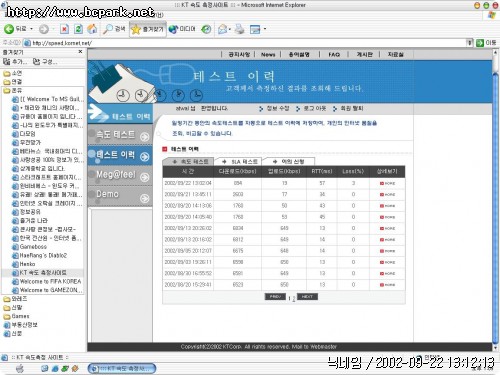Select the KT 속도 측정사이트 favorite
The width and height of the screenshot is (500, 375).
coord(39,273)
